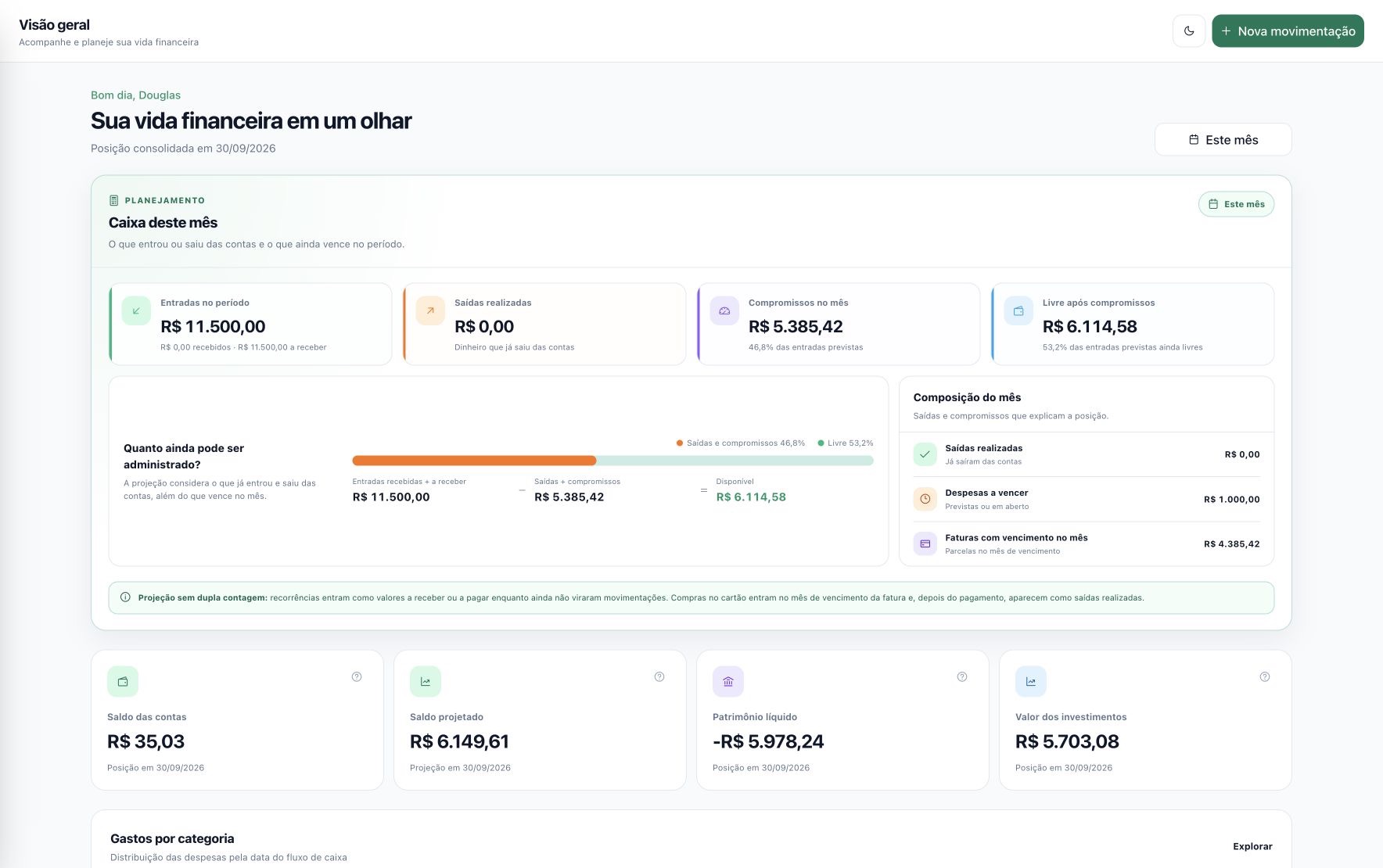Click the info icon in Projeção sem dupla contagem

tap(125, 597)
